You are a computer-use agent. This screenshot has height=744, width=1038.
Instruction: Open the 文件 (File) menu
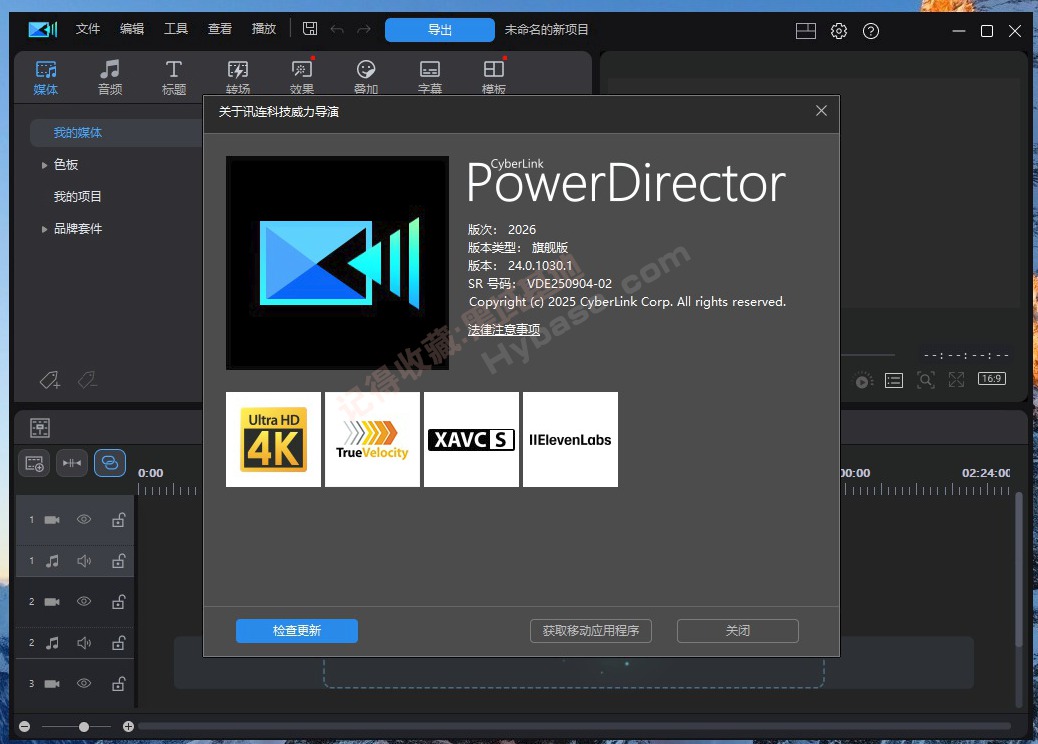pos(87,29)
